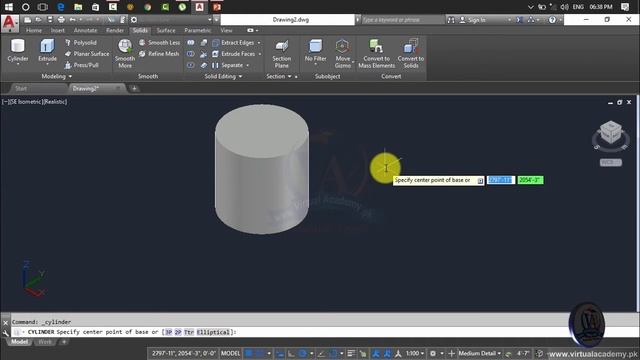This screenshot has width=640, height=360.
Task: Create a Section Plane
Action: pyautogui.click(x=281, y=54)
